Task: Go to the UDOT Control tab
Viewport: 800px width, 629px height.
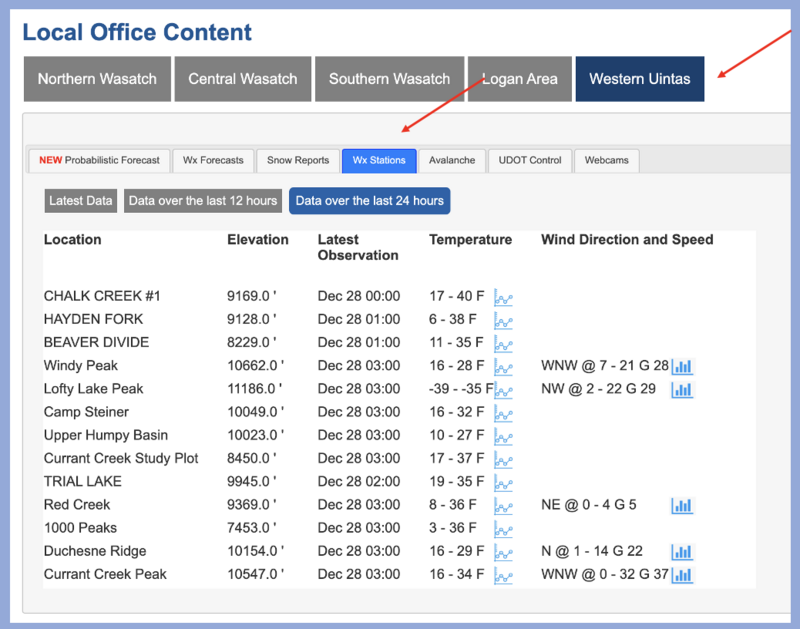Action: [530, 160]
